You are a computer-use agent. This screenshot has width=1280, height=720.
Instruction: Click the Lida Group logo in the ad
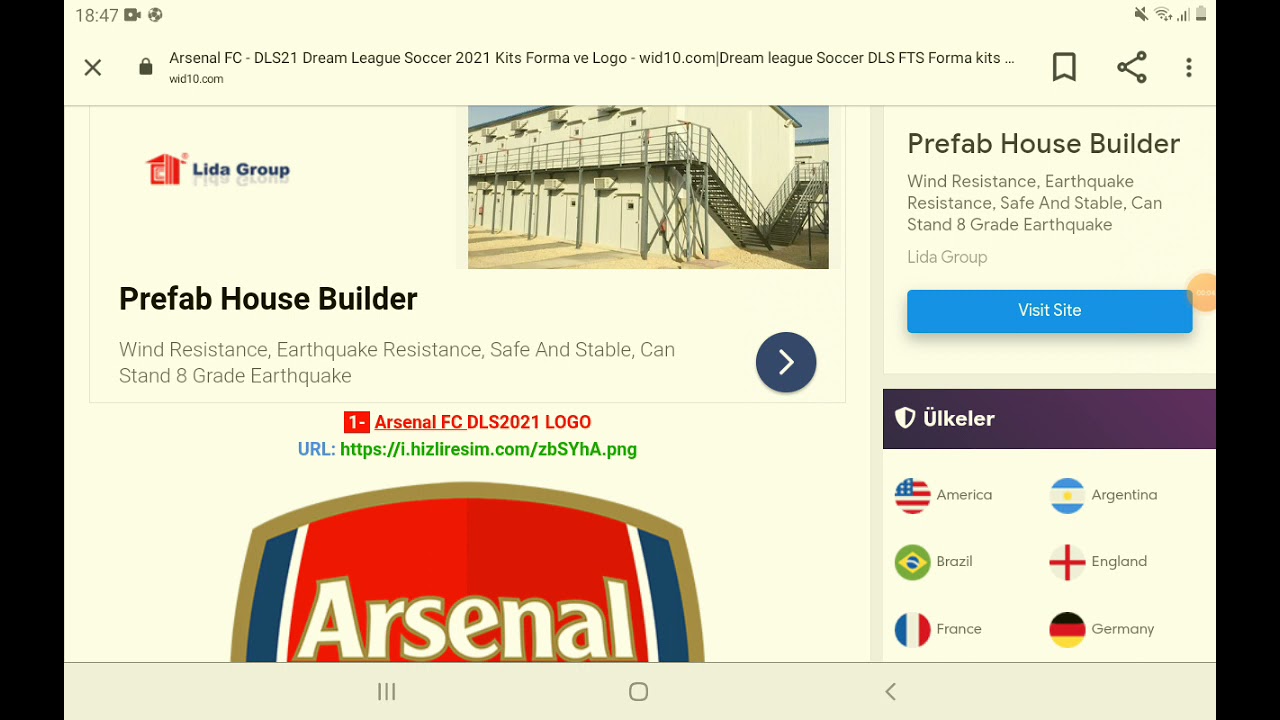click(x=218, y=170)
